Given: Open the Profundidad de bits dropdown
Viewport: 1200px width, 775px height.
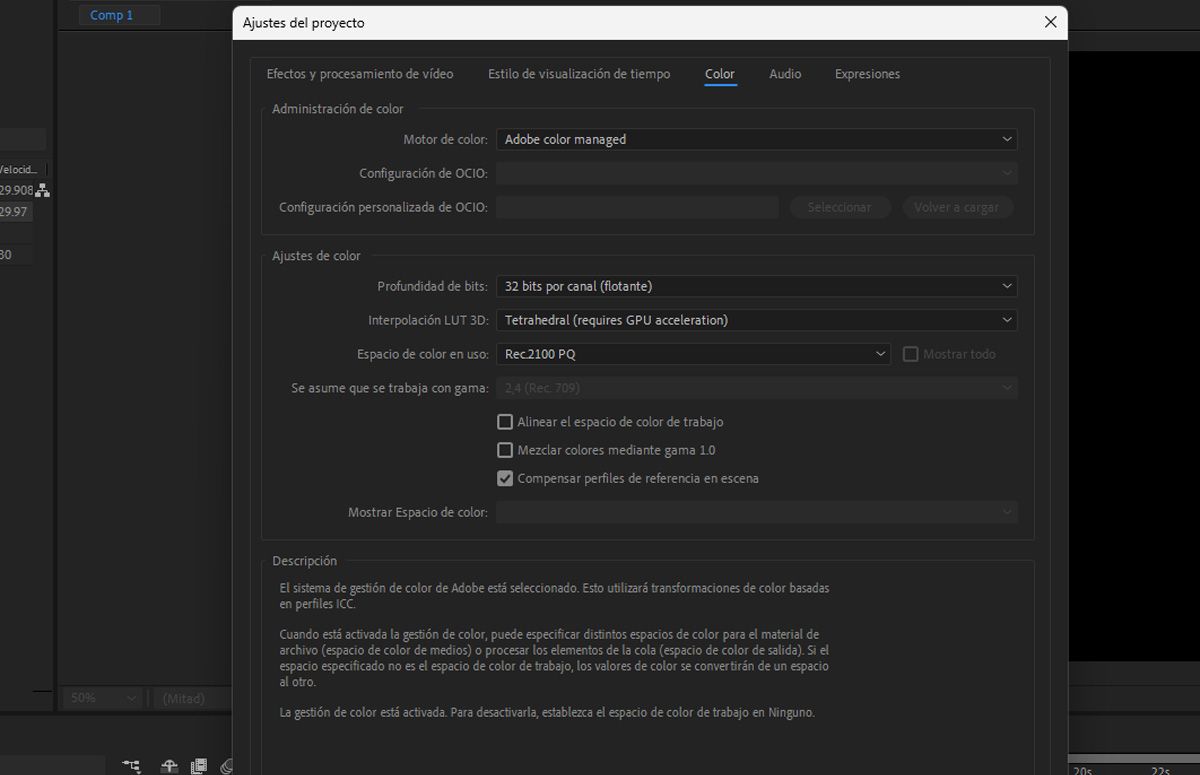Looking at the screenshot, I should click(757, 286).
